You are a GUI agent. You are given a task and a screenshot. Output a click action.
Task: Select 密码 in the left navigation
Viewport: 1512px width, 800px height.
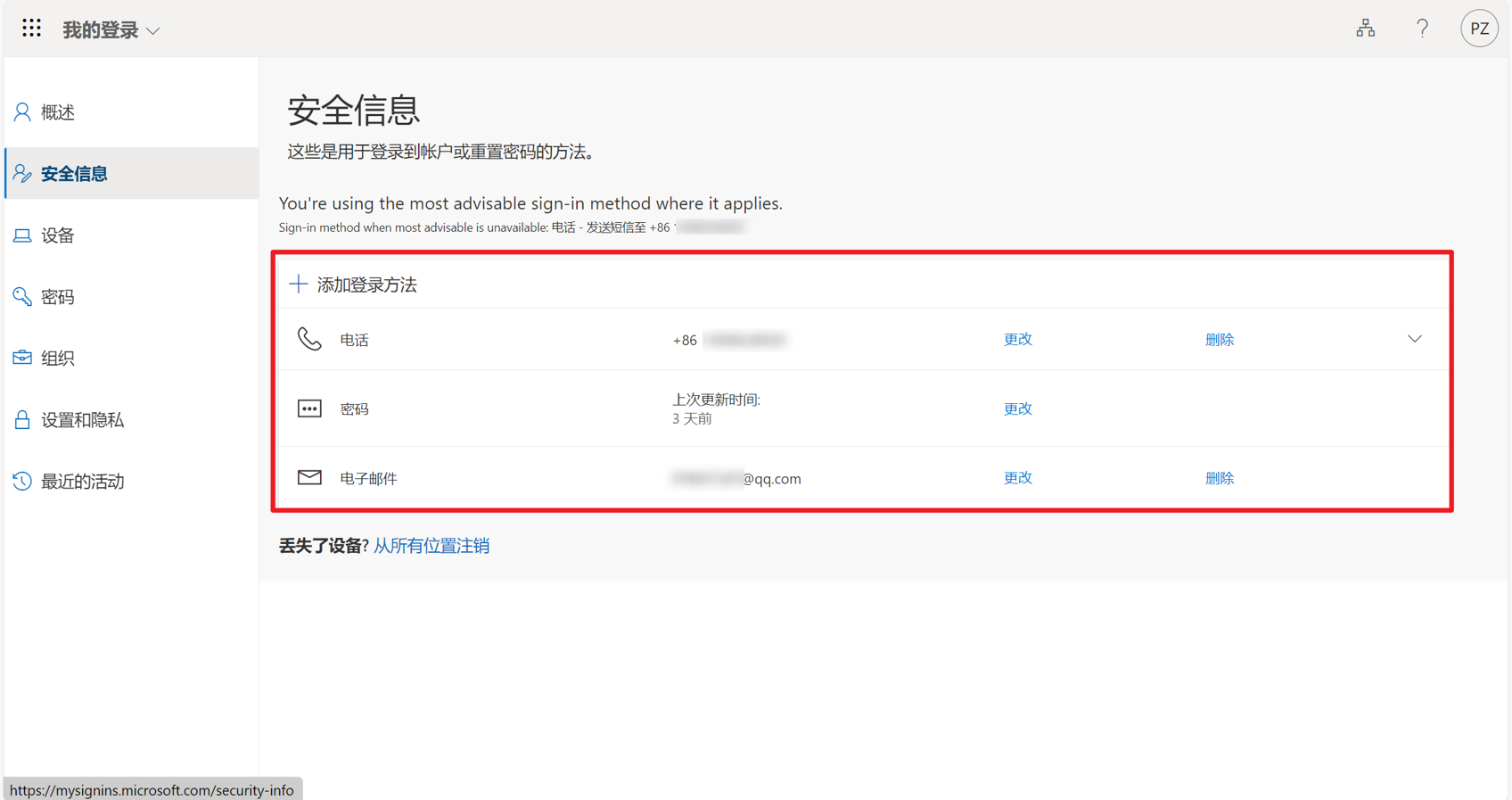click(x=58, y=297)
